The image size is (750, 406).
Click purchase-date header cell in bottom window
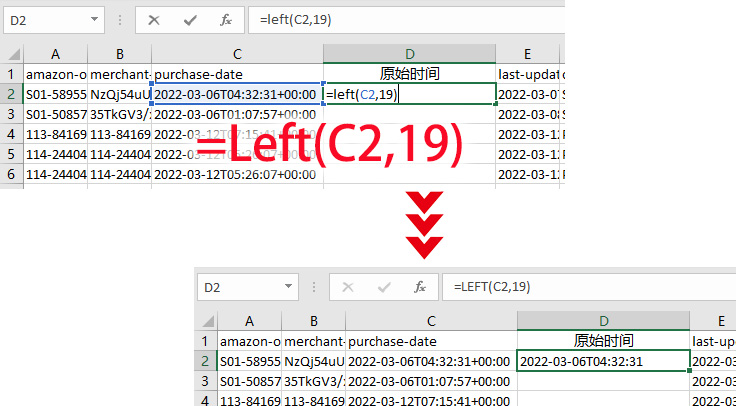(x=431, y=341)
